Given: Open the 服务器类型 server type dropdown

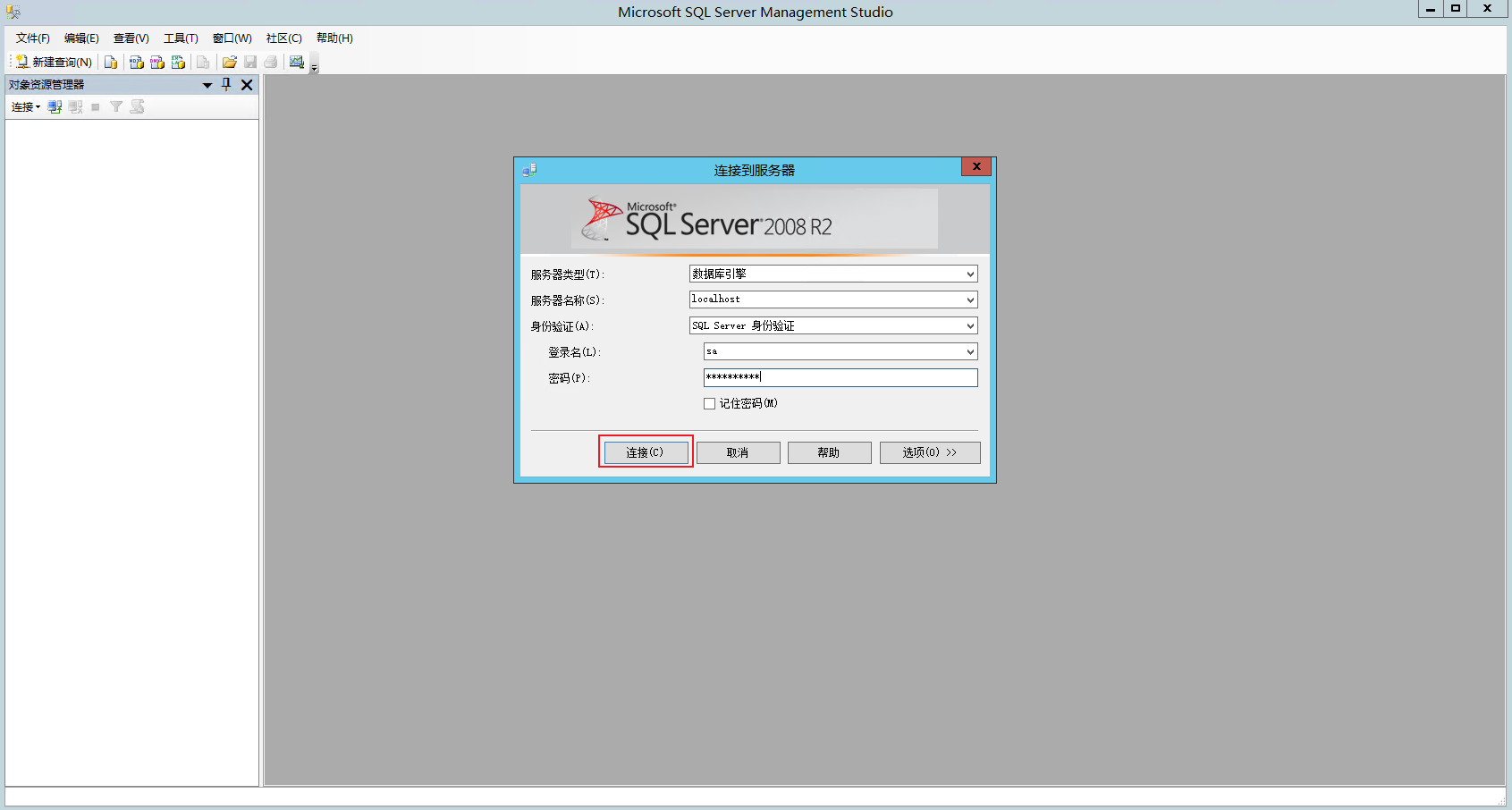Looking at the screenshot, I should [970, 274].
